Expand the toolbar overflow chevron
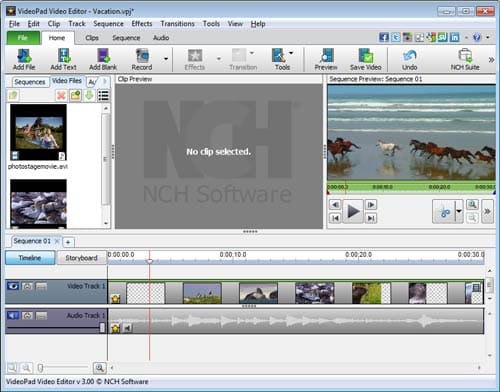This screenshot has width=500, height=392. tap(491, 60)
